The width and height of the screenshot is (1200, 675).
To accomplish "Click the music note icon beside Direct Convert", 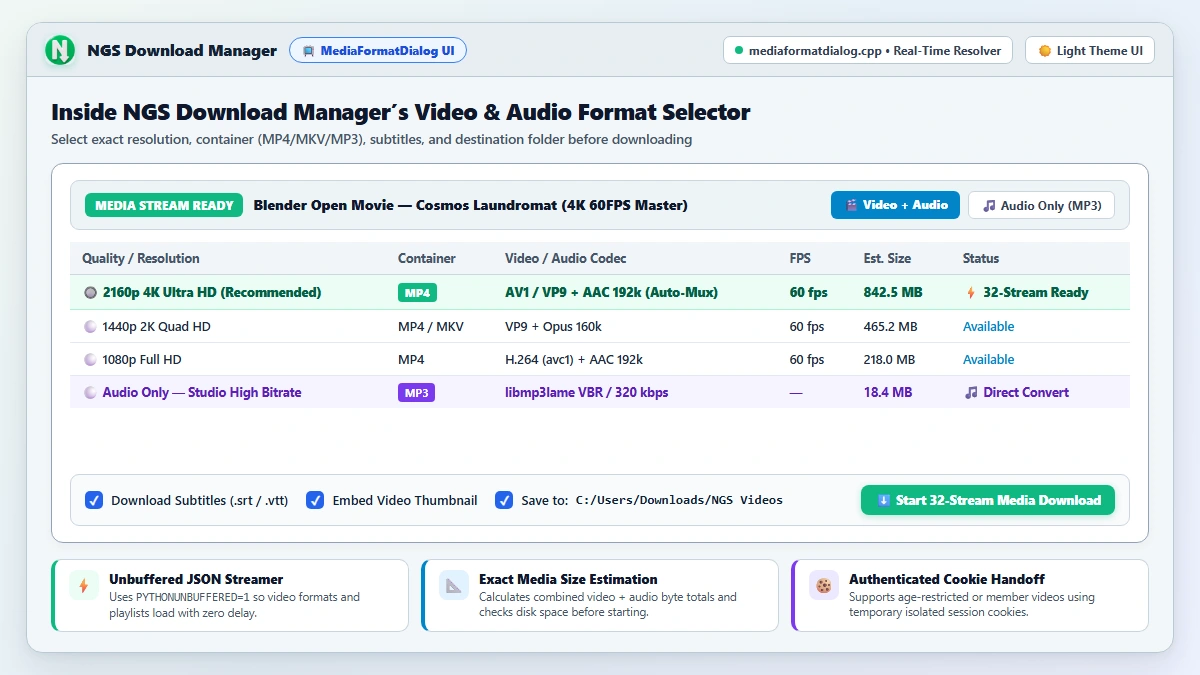I will (971, 393).
